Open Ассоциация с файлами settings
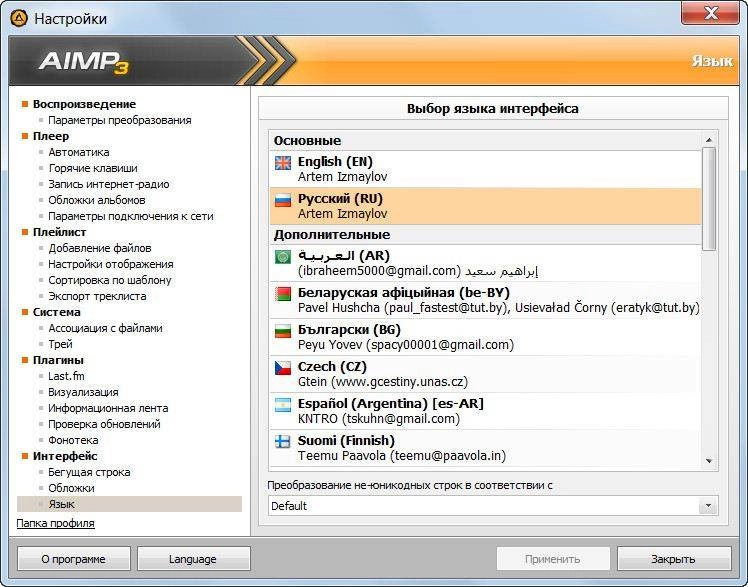748x587 pixels. point(105,328)
